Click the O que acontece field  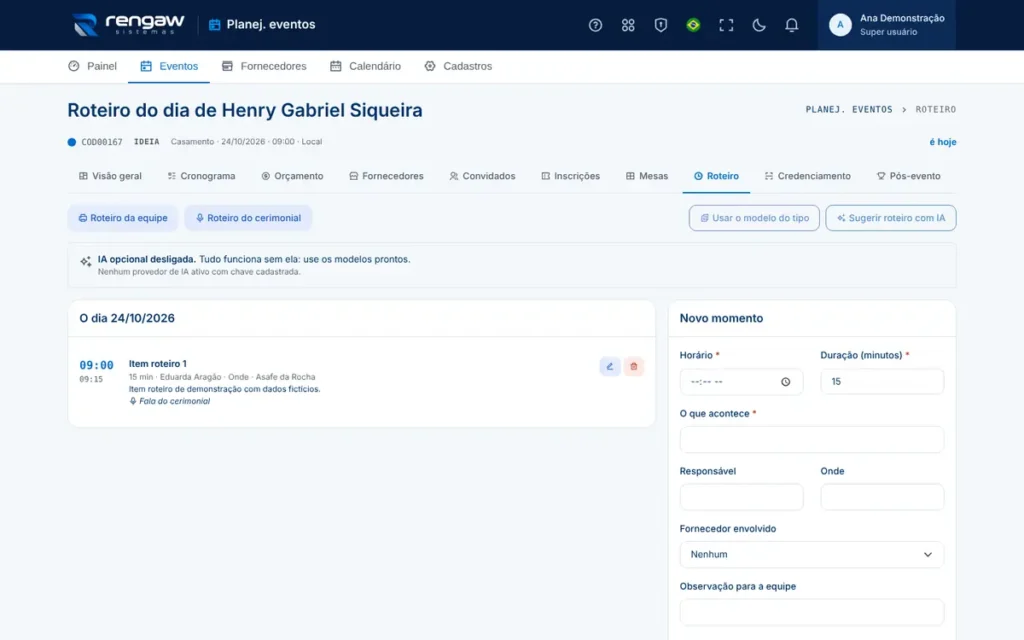pyautogui.click(x=812, y=440)
